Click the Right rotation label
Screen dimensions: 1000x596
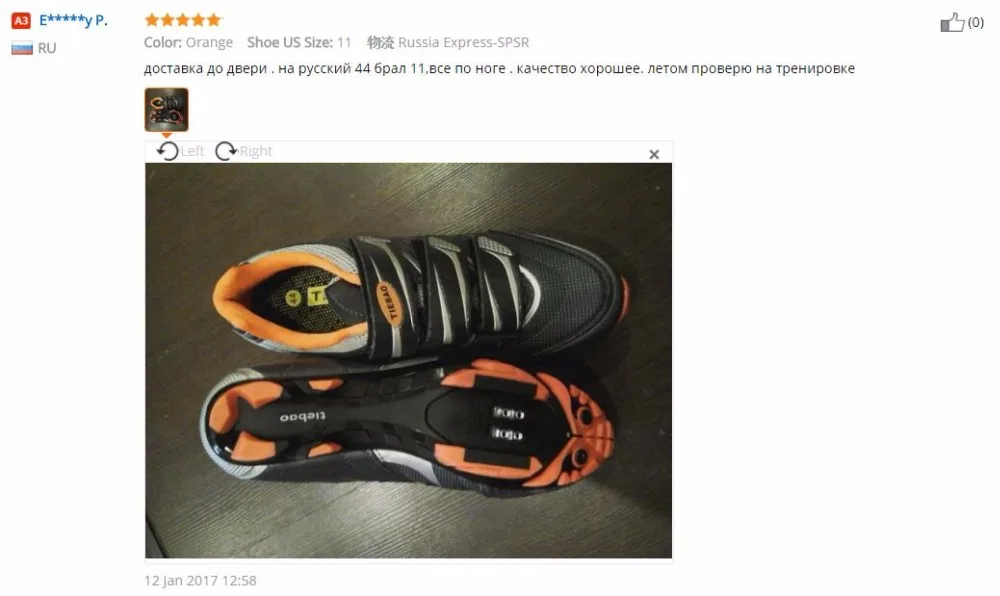point(256,151)
